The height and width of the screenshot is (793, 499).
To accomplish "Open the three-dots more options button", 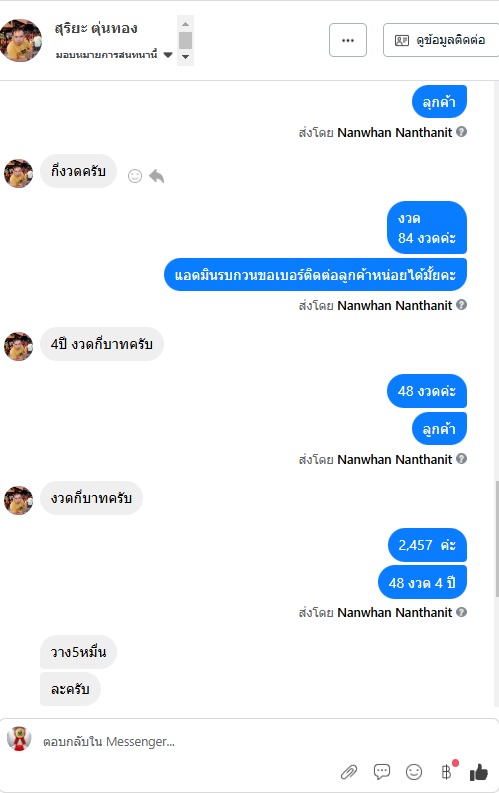I will tap(348, 40).
